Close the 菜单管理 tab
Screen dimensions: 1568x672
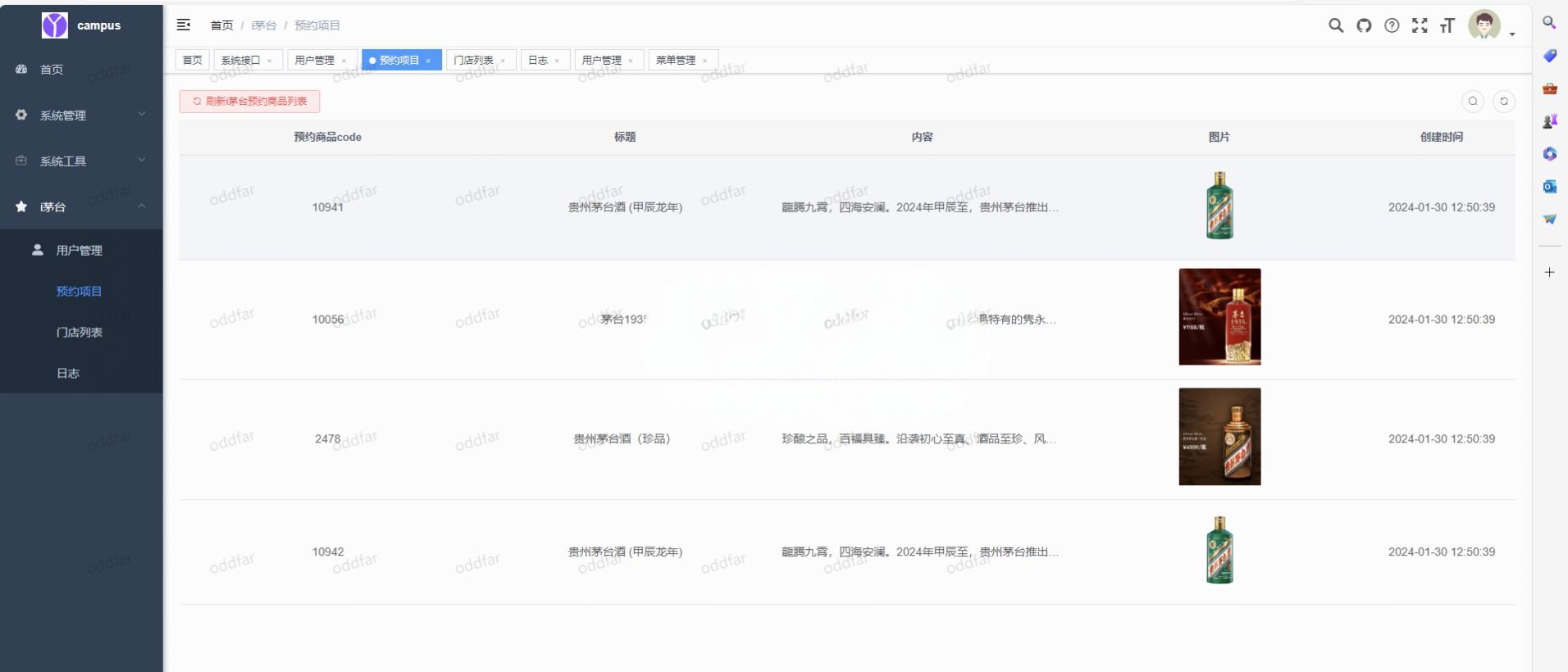coord(704,61)
